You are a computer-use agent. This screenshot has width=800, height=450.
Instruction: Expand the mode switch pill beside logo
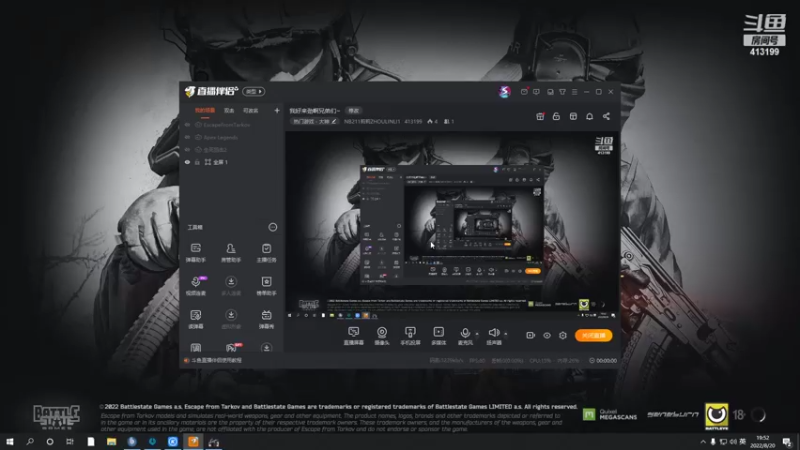[x=254, y=91]
